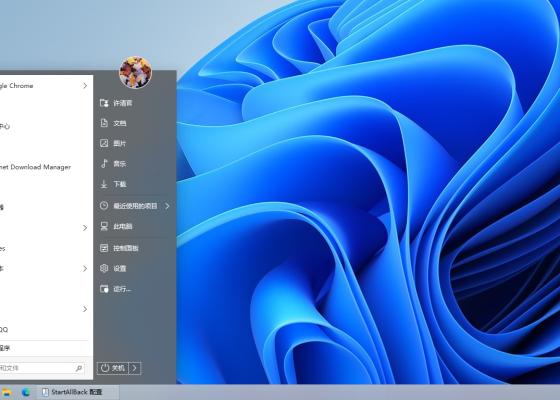This screenshot has width=560, height=400.
Task: Select the 最近使用的项目 clock icon
Action: coord(104,206)
